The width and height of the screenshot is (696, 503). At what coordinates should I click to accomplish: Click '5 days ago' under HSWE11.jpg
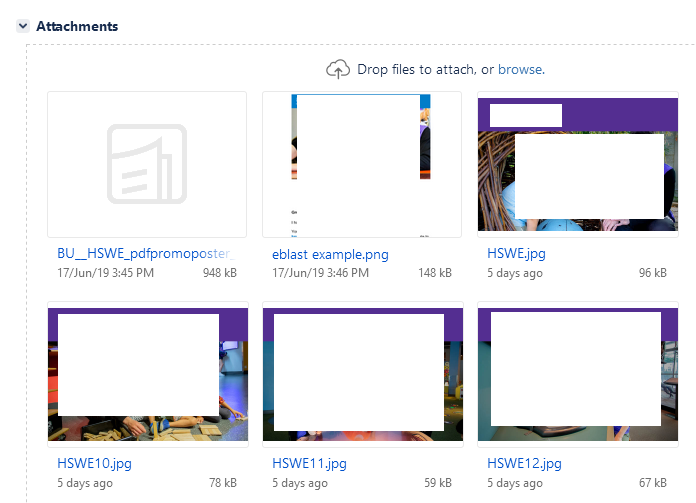point(300,483)
